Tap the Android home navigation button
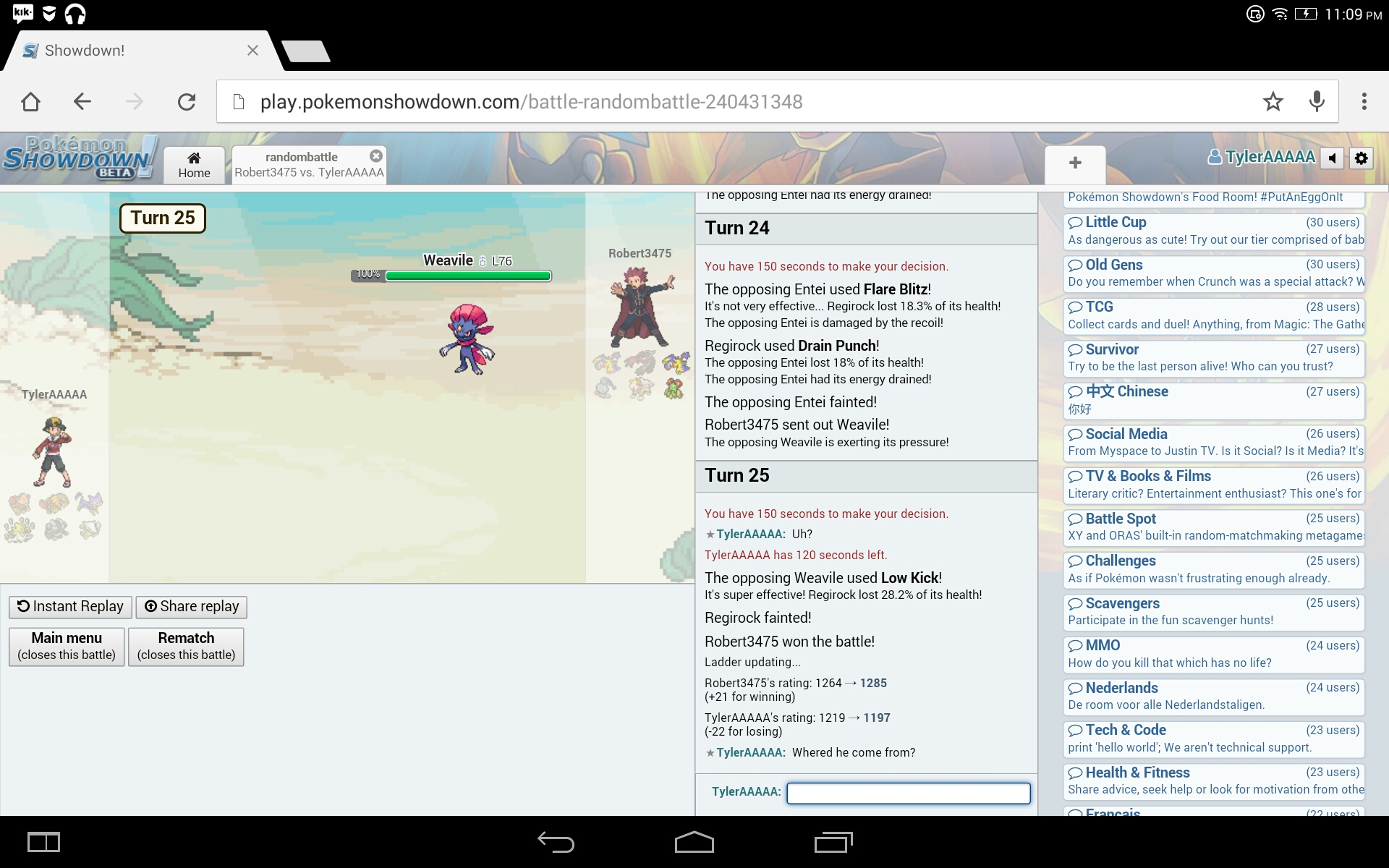1389x868 pixels. click(x=694, y=842)
